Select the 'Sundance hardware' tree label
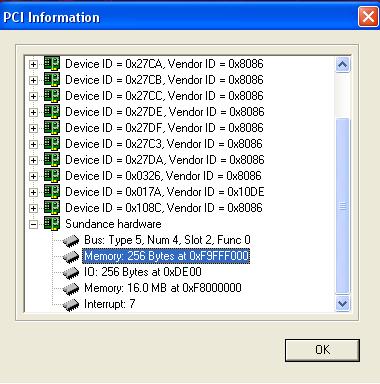The height and width of the screenshot is (384, 380). pos(113,224)
